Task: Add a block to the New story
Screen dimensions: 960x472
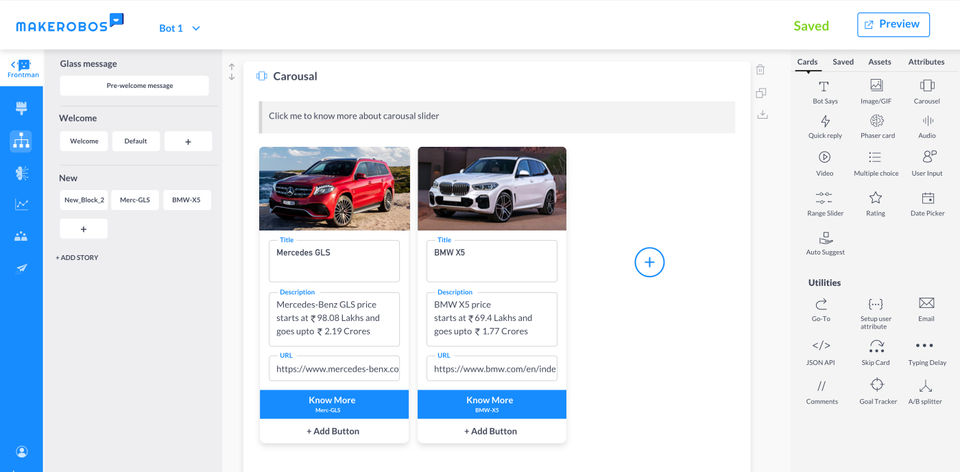Action: tap(84, 228)
